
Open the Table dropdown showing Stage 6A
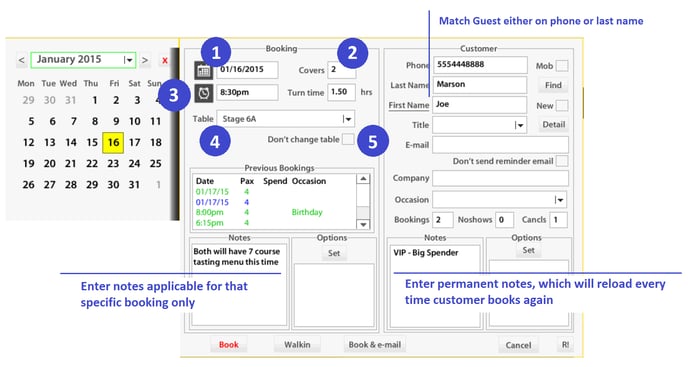(286, 119)
